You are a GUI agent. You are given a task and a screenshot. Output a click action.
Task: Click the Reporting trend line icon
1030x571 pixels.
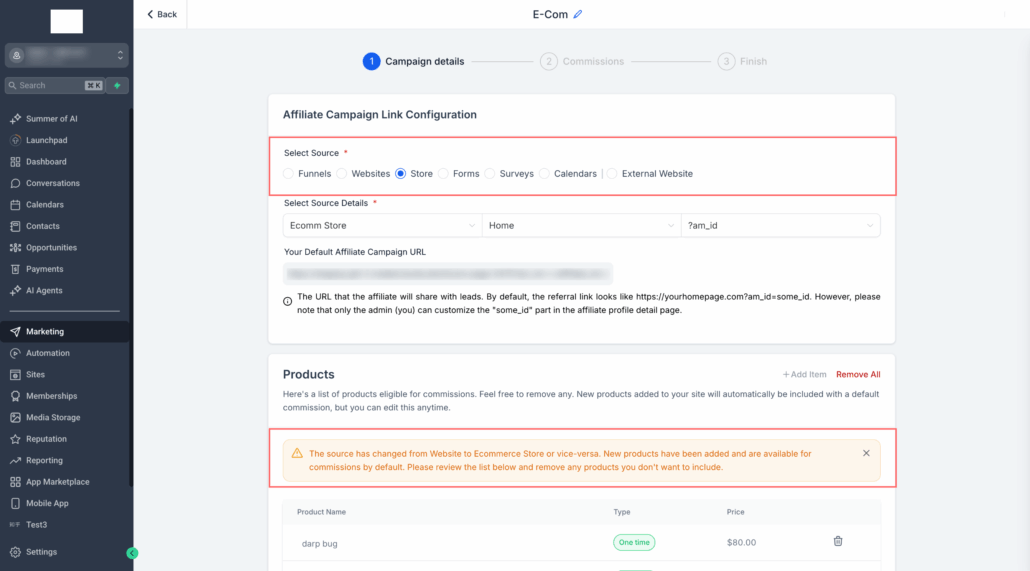tap(15, 461)
